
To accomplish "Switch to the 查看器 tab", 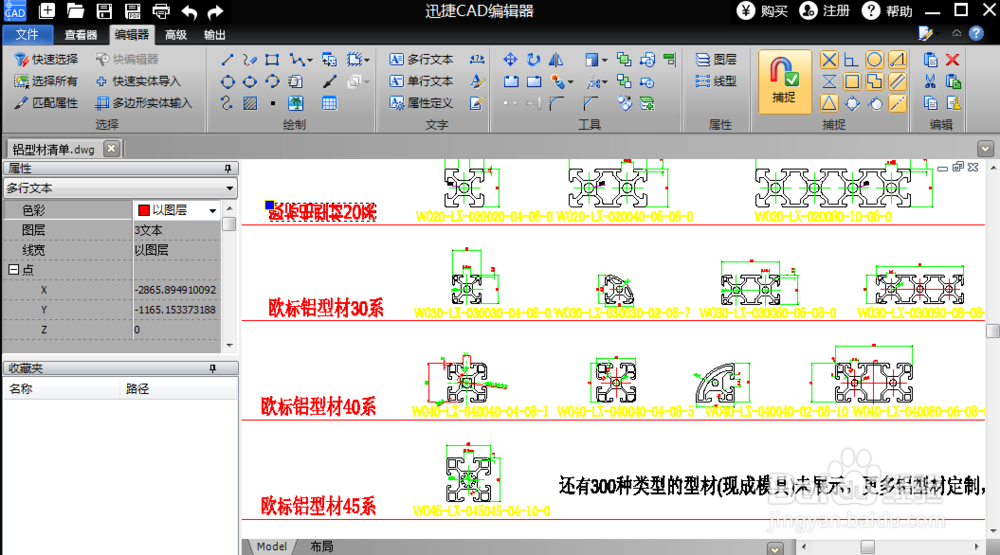I will pos(80,35).
